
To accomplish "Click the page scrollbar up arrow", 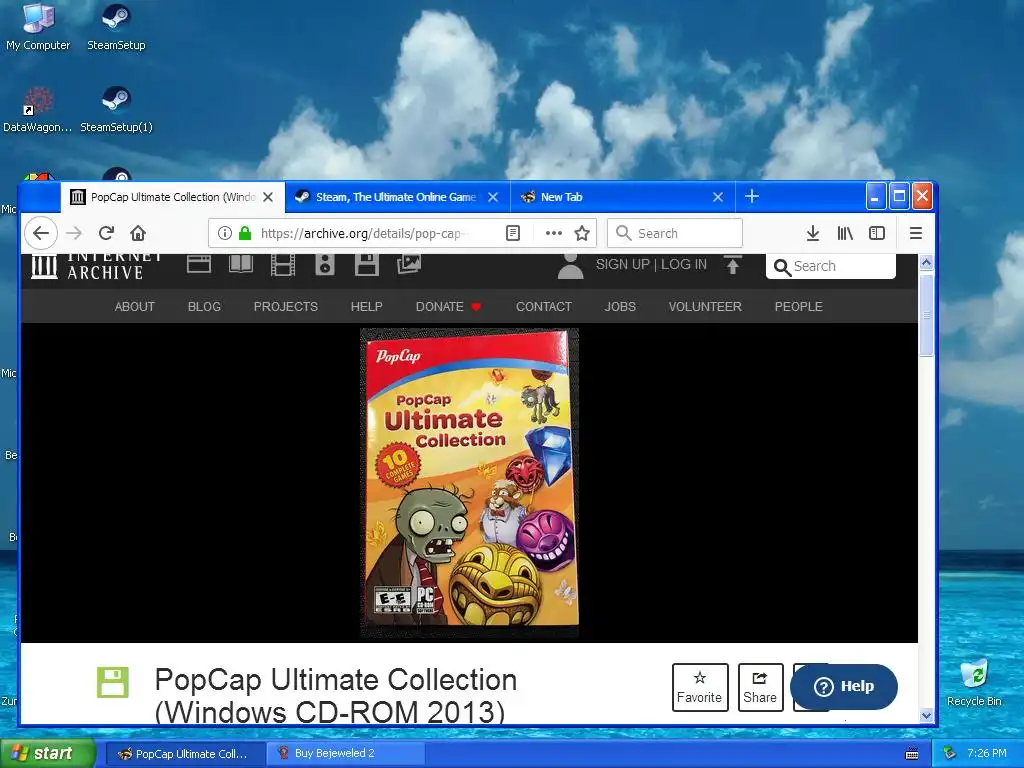I will pyautogui.click(x=926, y=263).
